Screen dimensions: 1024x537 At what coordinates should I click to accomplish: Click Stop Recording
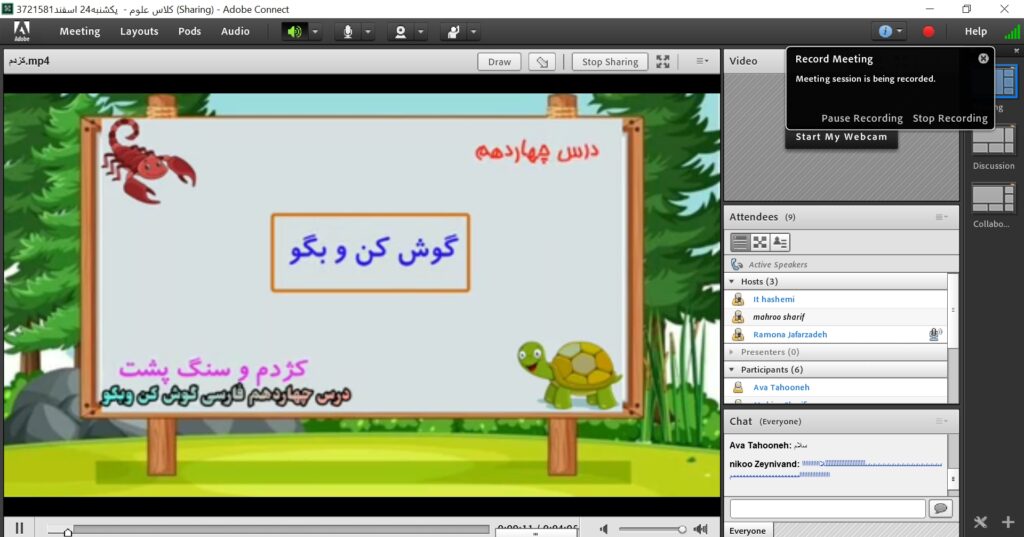point(950,118)
